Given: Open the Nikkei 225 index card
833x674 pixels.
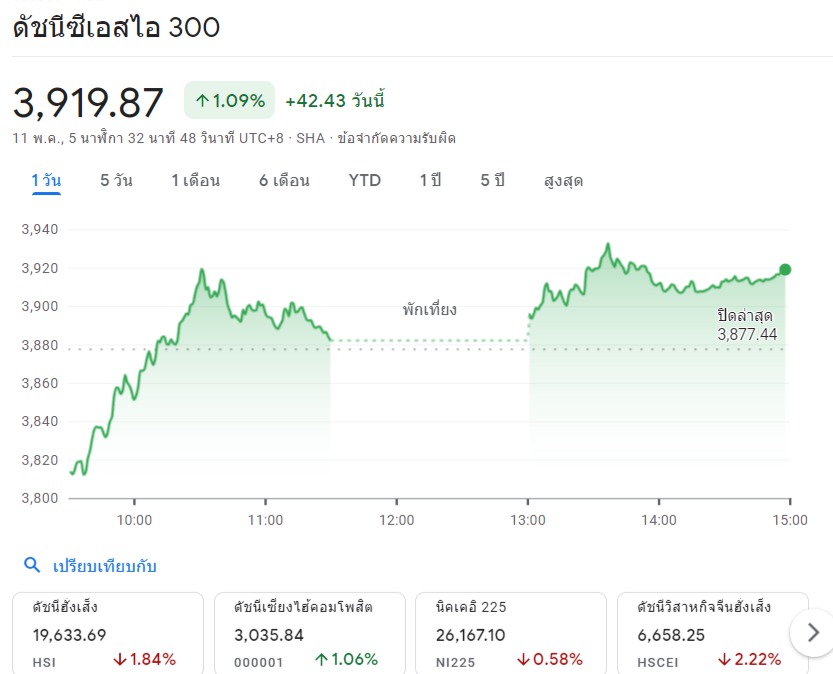Looking at the screenshot, I should coord(510,632).
